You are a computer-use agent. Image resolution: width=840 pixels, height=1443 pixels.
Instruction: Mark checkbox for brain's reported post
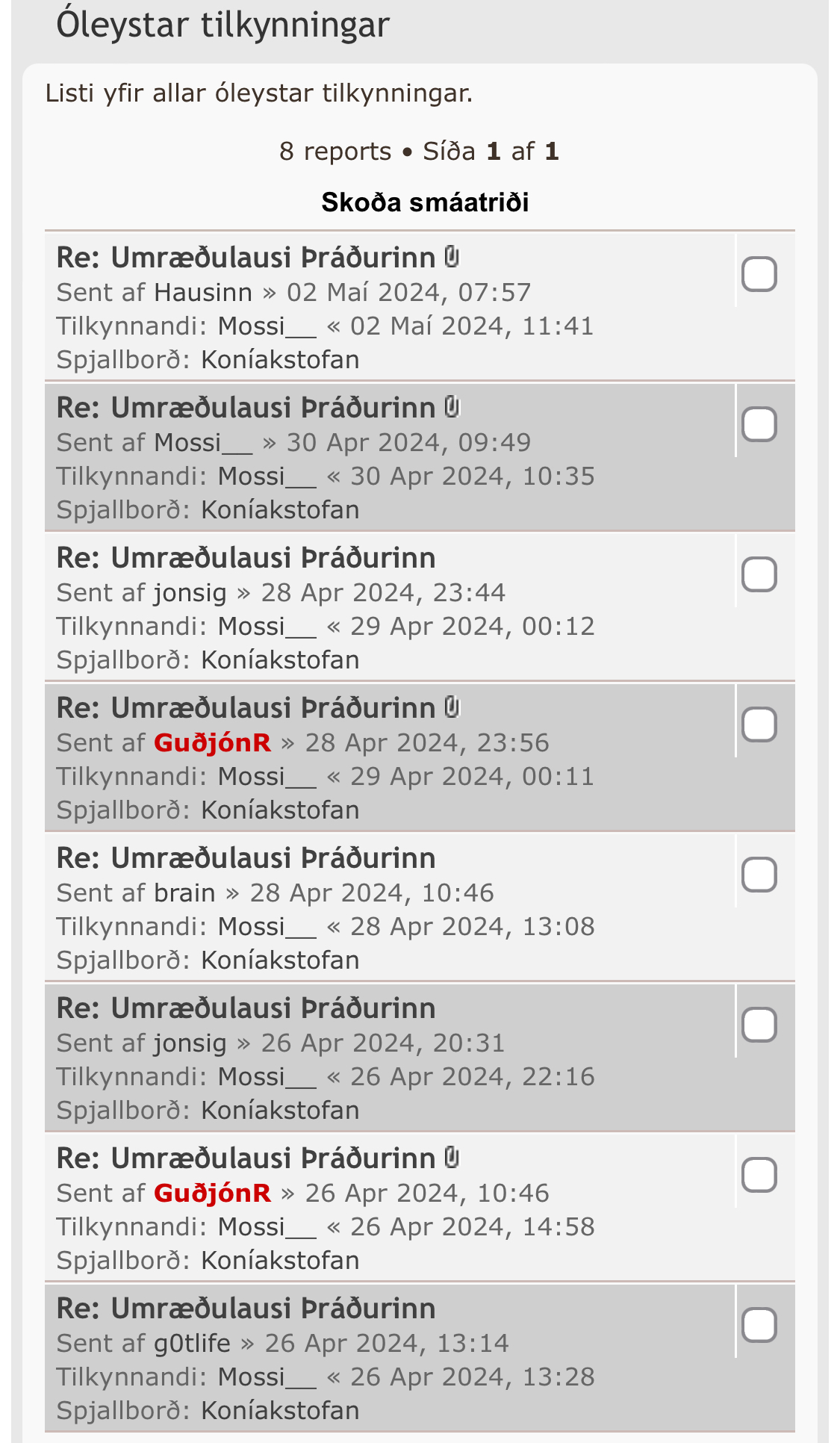coord(759,875)
